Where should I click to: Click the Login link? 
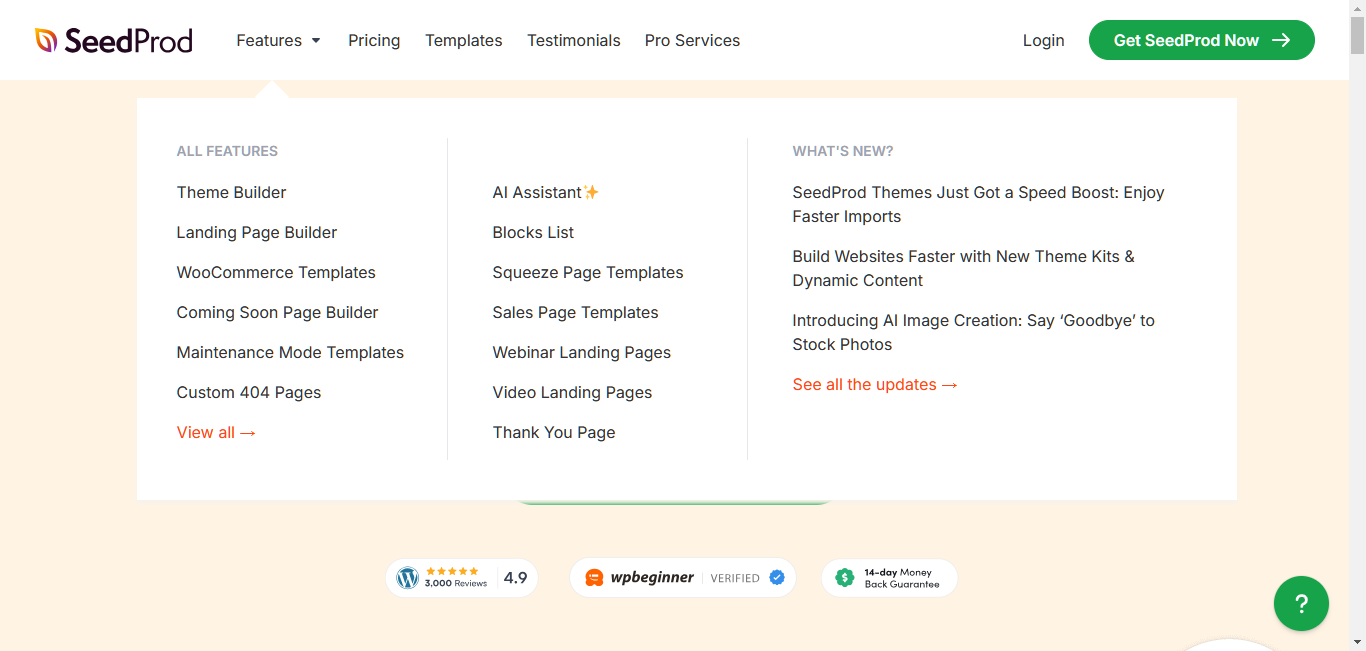(1043, 40)
